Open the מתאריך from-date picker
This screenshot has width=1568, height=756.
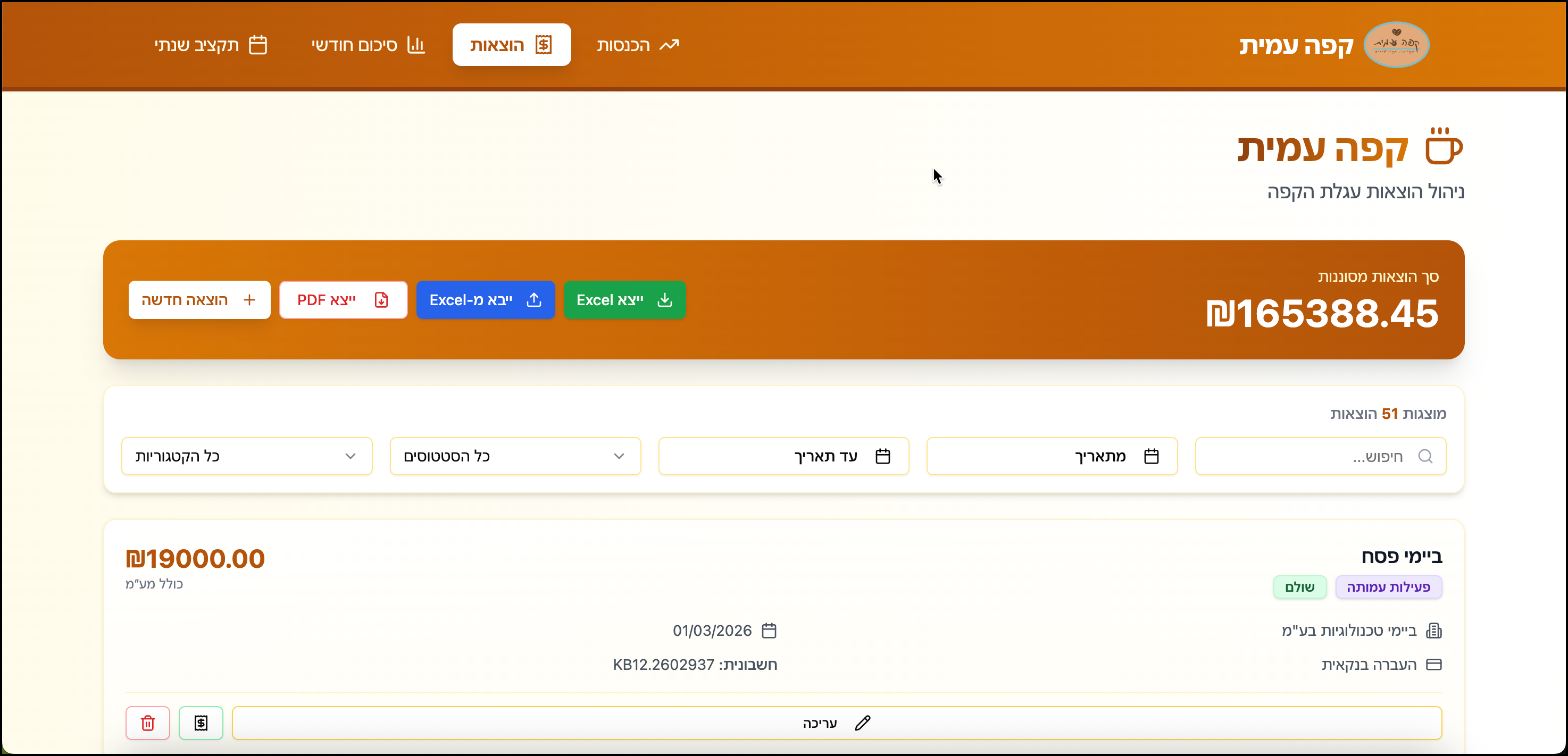coord(1052,456)
